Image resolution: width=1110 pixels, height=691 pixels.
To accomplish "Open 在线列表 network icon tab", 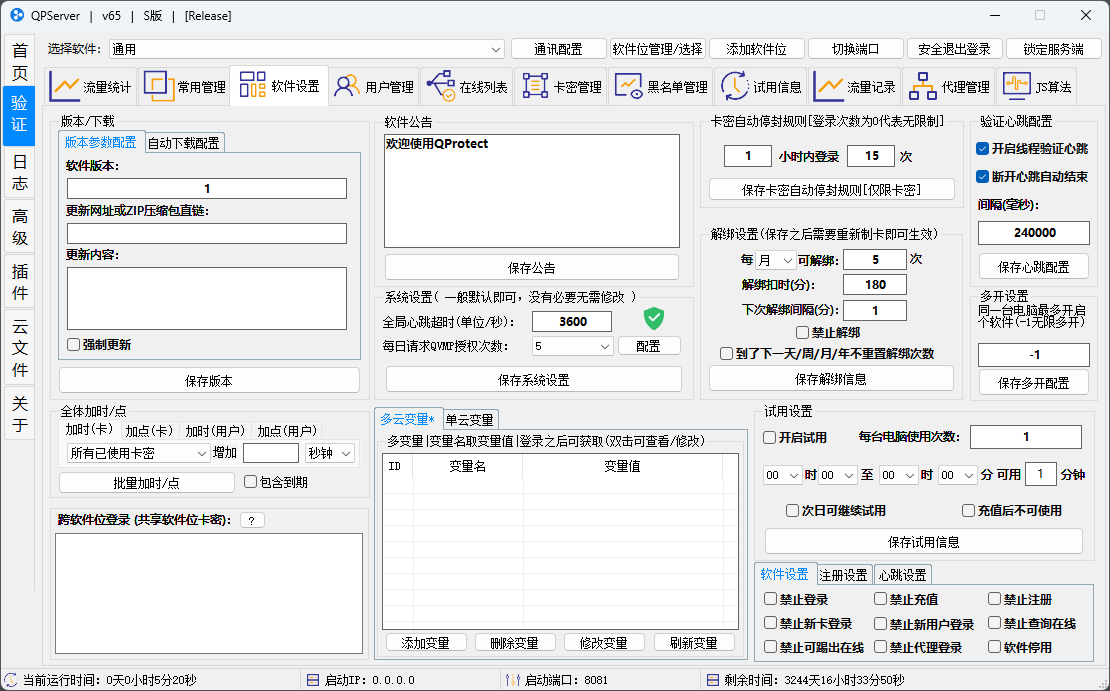I will click(440, 86).
